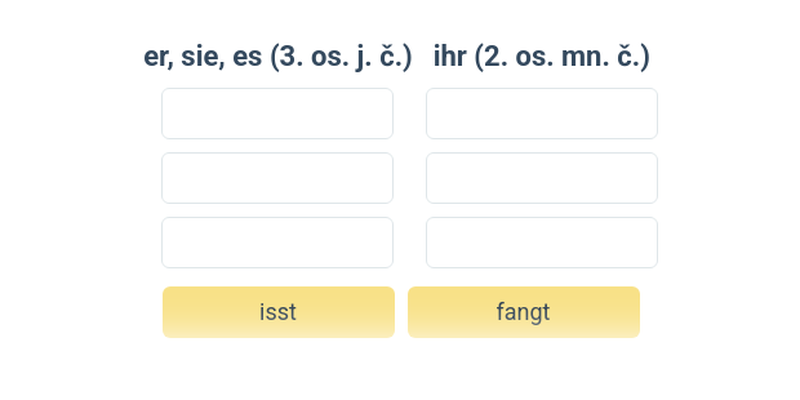Click the isst word tile
Image resolution: width=800 pixels, height=400 pixels.
tap(278, 312)
